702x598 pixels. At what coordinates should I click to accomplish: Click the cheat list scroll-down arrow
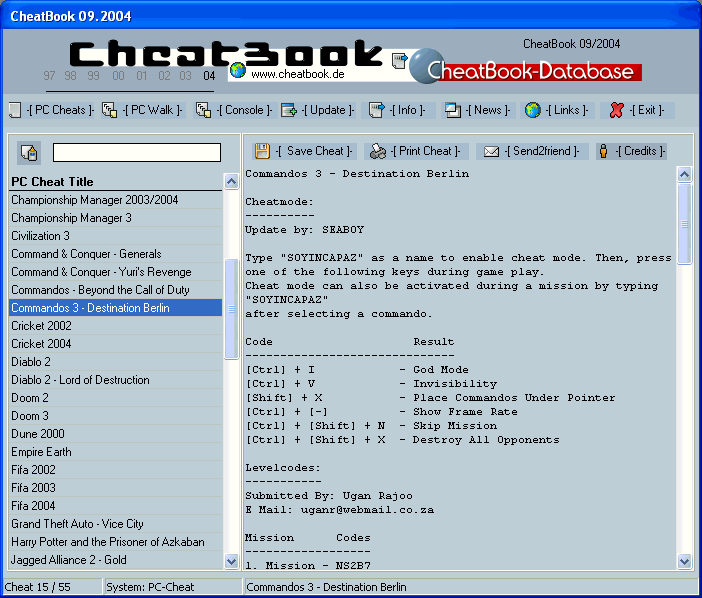[x=231, y=561]
